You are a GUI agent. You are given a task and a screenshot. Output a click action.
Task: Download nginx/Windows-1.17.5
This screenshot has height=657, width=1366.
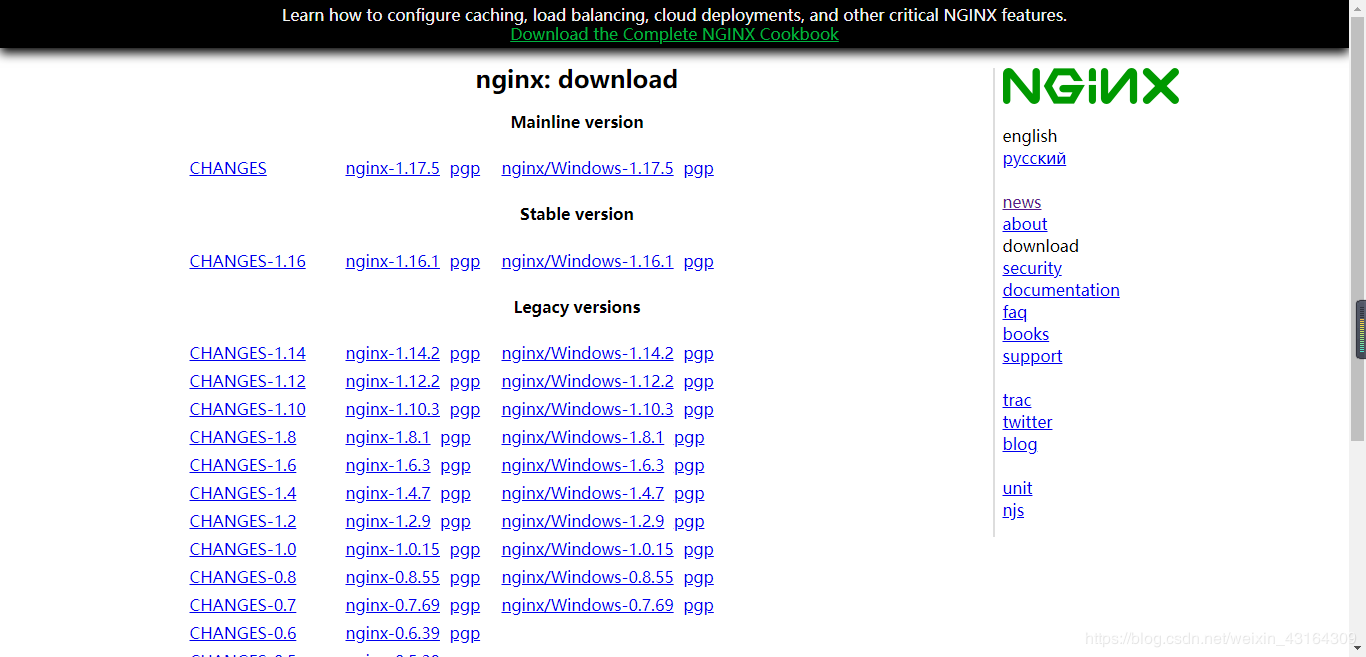pos(587,168)
